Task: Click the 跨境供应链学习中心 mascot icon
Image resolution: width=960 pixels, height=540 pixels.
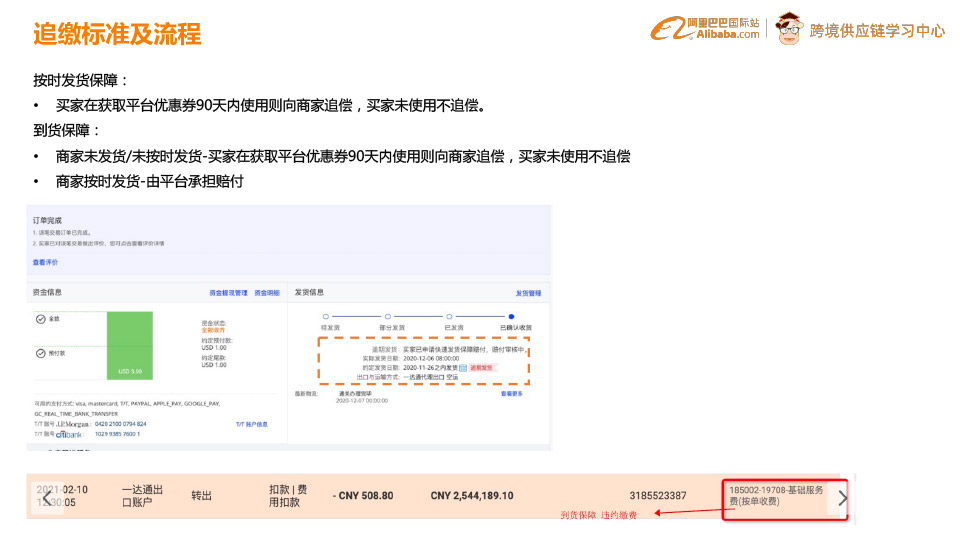Action: point(790,29)
